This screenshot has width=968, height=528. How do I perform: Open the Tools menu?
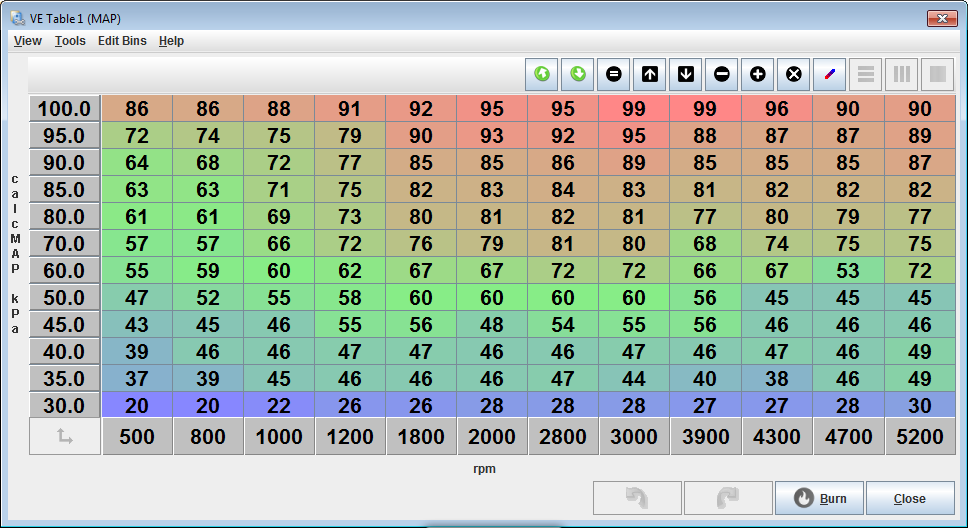[70, 41]
